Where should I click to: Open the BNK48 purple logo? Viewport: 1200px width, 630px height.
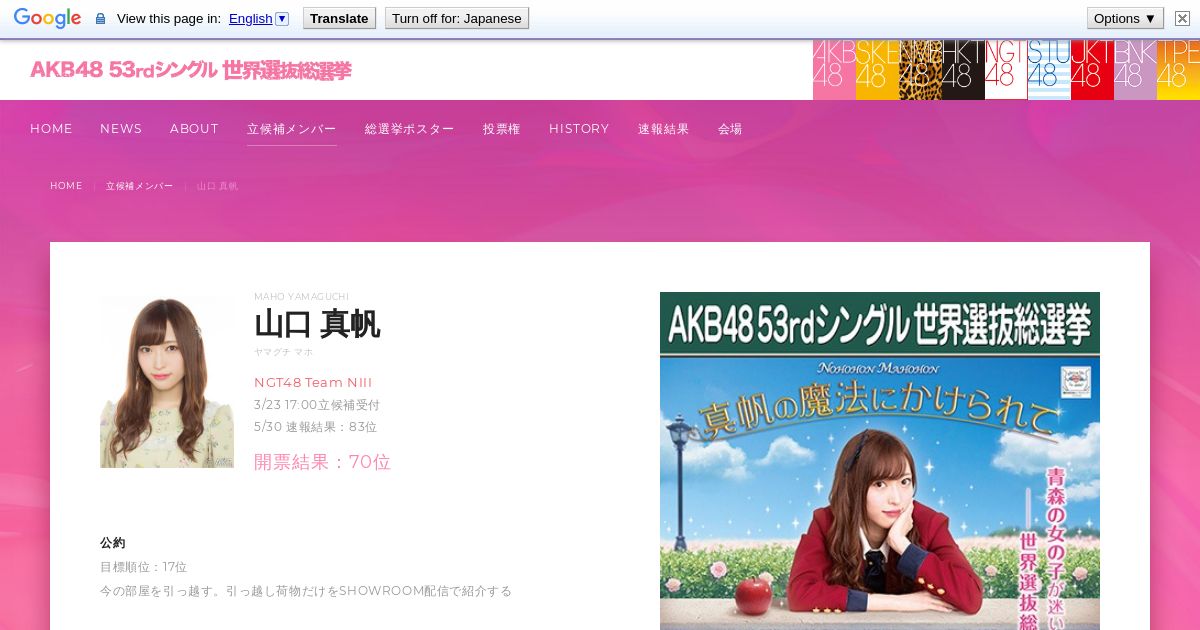pyautogui.click(x=1135, y=70)
